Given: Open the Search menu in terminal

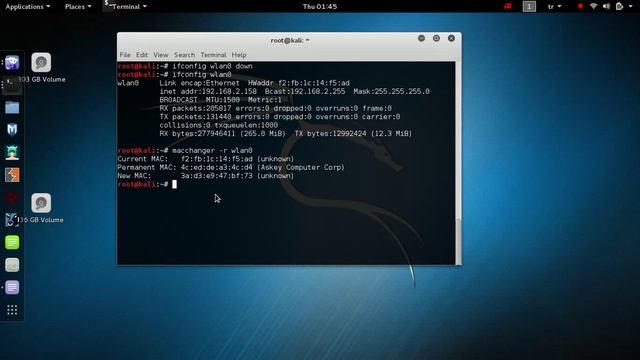Looking at the screenshot, I should click(184, 55).
